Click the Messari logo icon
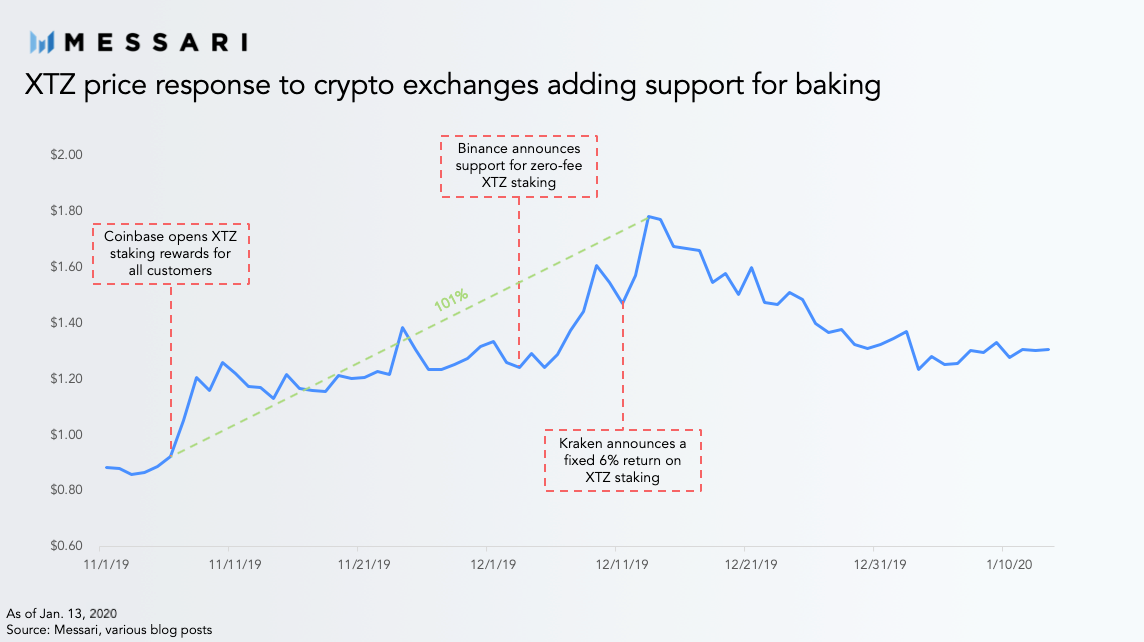Viewport: 1144px width, 642px height. [42, 42]
